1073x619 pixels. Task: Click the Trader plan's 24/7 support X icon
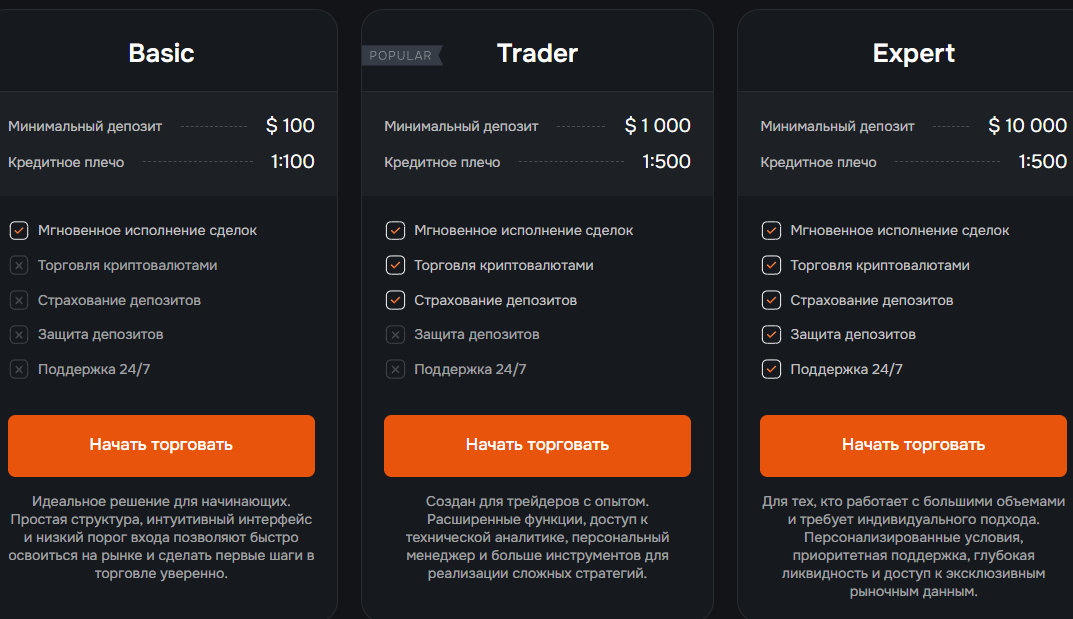coord(395,369)
